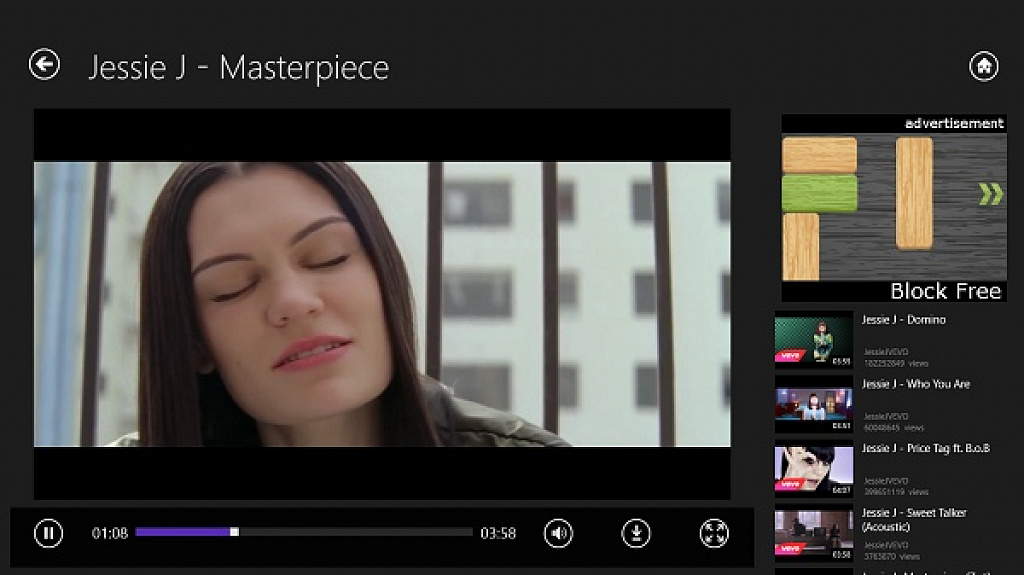Open the Jessie J - Who You Are thumbnail
This screenshot has height=575, width=1024.
coord(814,404)
